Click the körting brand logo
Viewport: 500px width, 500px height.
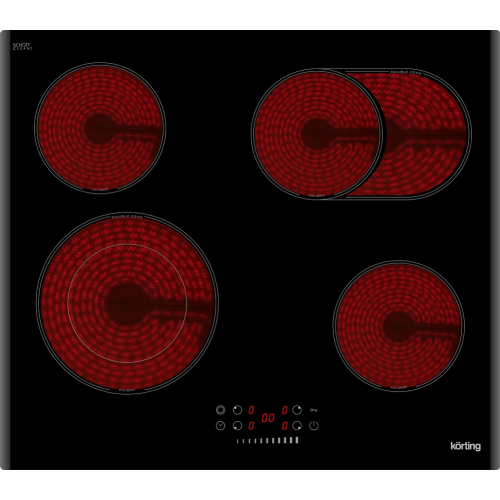pyautogui.click(x=466, y=446)
